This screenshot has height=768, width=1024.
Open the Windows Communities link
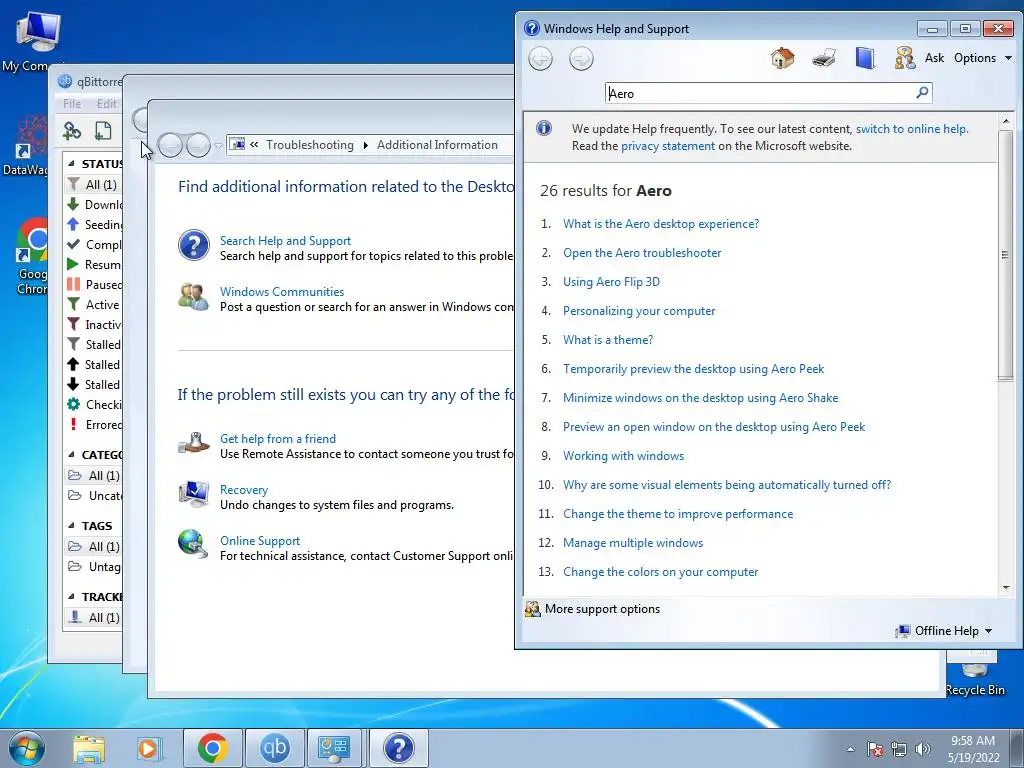coord(282,292)
